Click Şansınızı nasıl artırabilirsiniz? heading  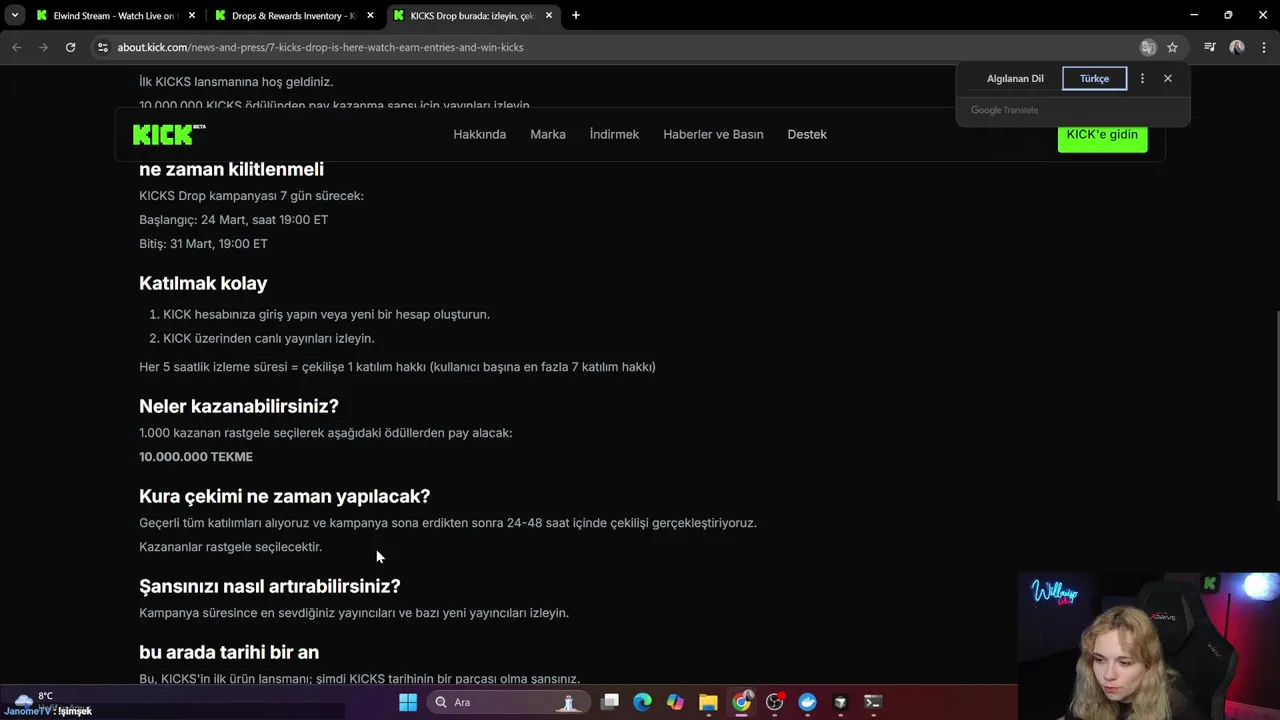270,586
